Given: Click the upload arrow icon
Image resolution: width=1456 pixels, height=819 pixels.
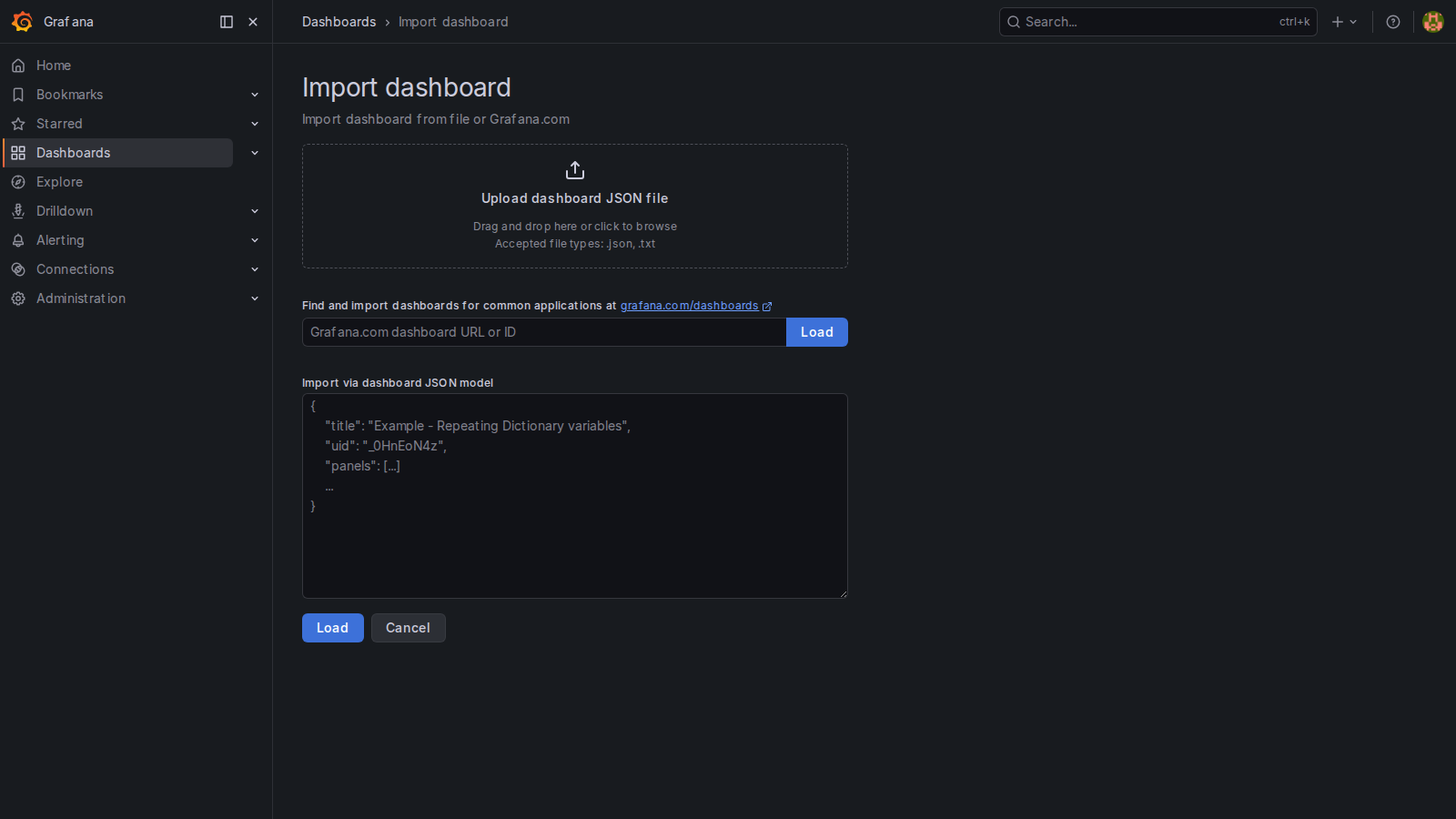Looking at the screenshot, I should [x=575, y=170].
